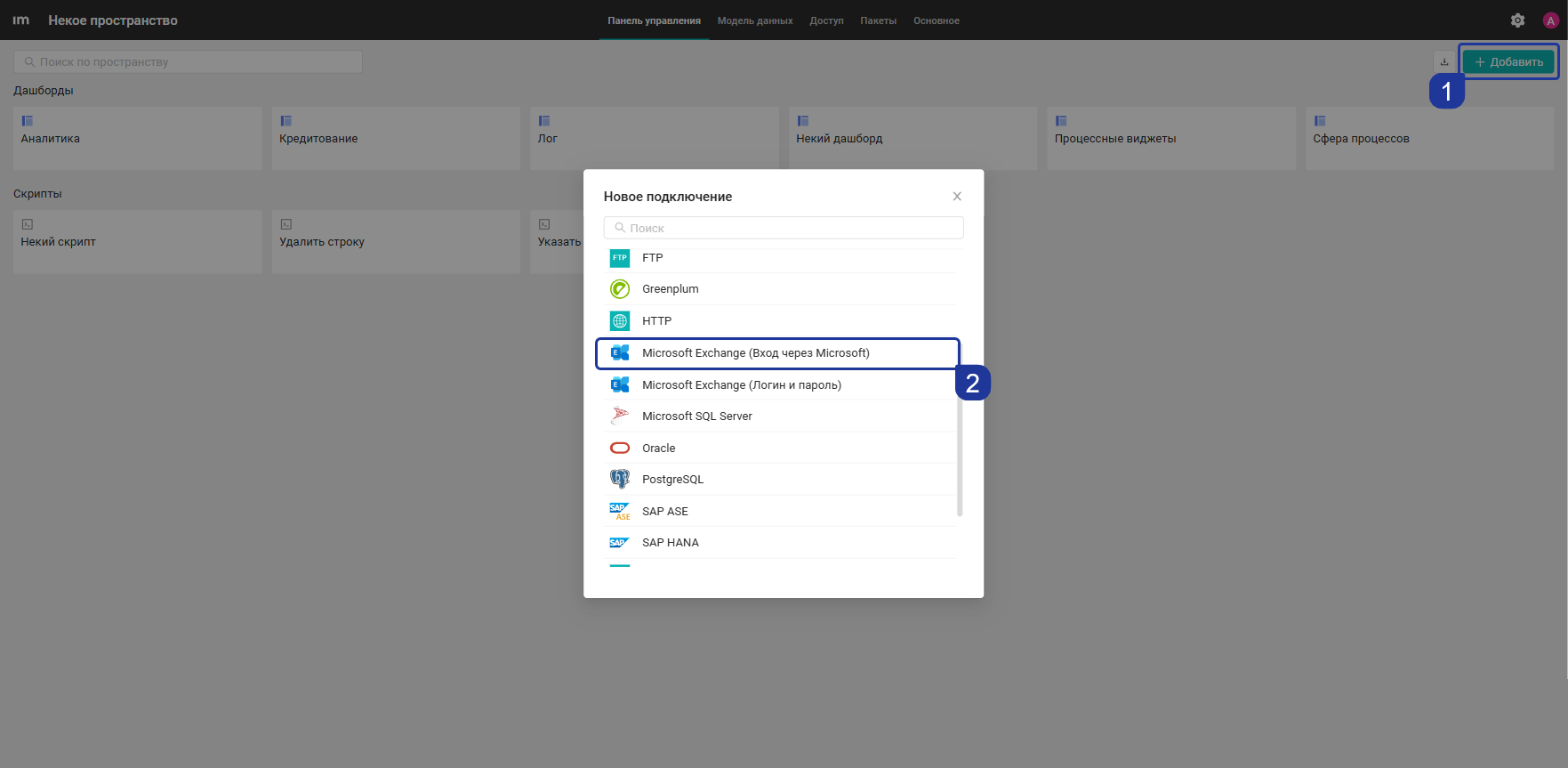Click the app logo in the top left

coord(21,20)
